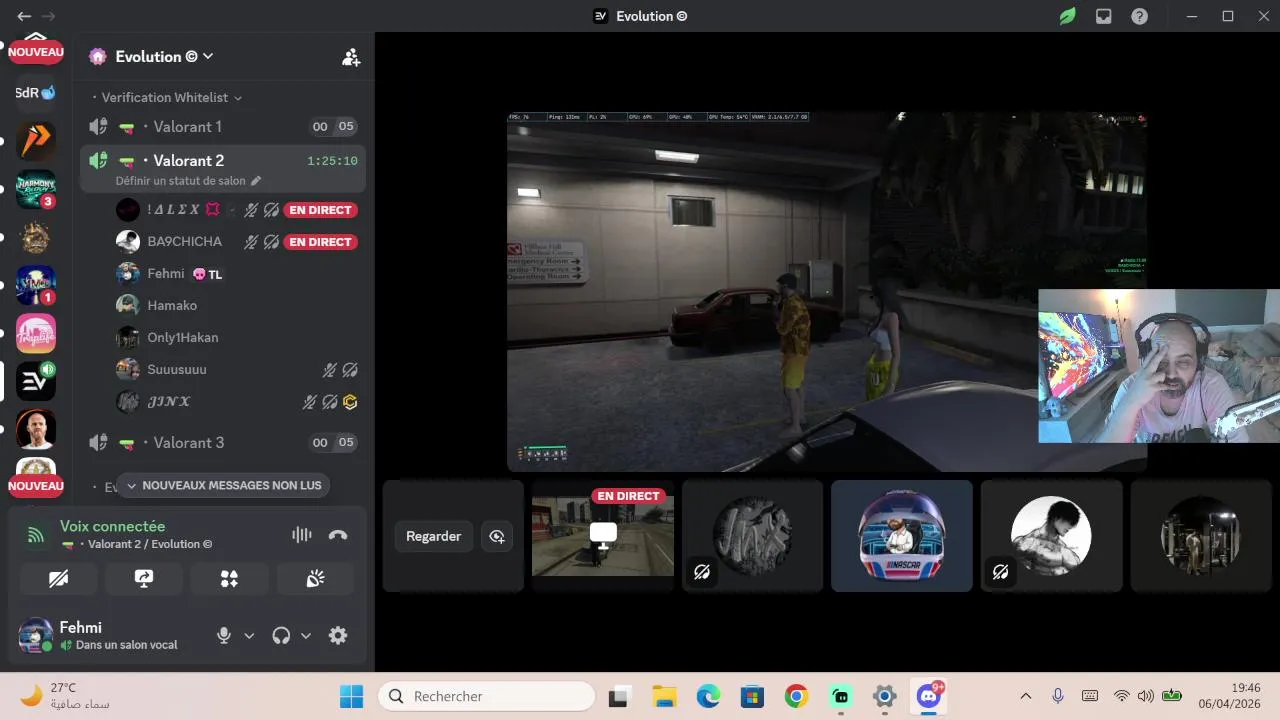Viewport: 1280px width, 720px height.
Task: Select the gym photo participant tile
Action: click(1200, 536)
